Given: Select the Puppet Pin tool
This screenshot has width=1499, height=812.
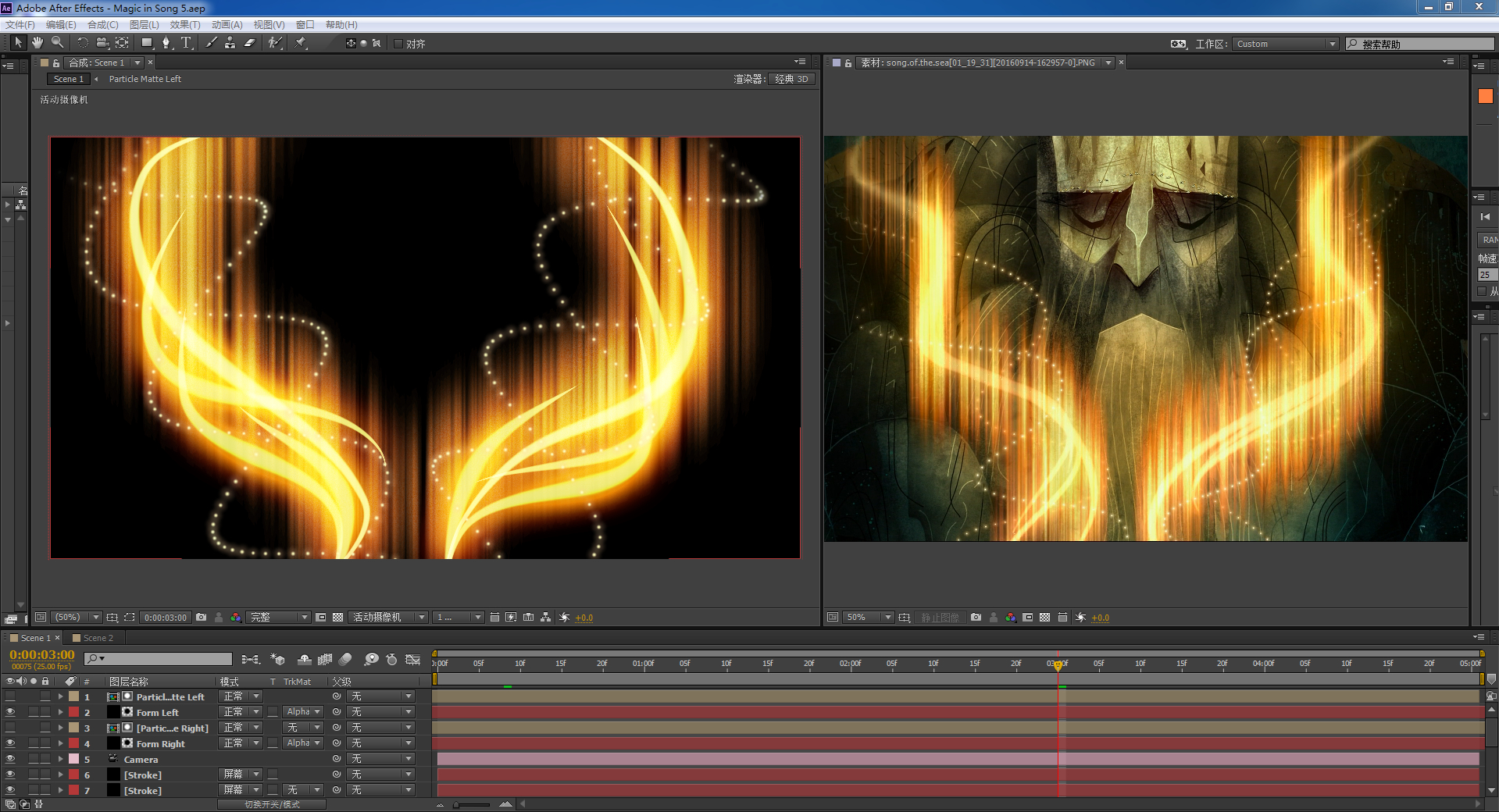Looking at the screenshot, I should [301, 43].
